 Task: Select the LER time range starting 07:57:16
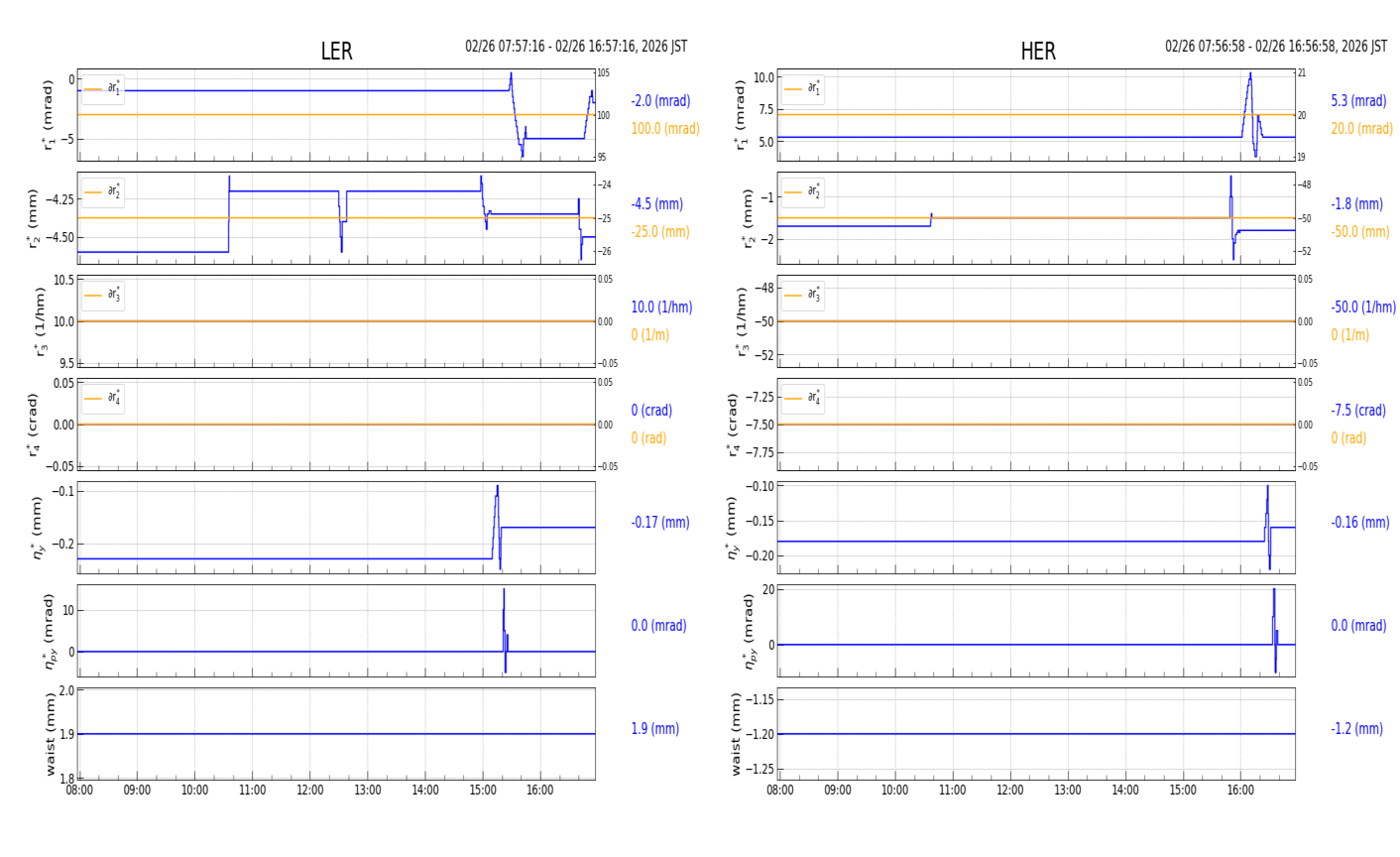[576, 47]
